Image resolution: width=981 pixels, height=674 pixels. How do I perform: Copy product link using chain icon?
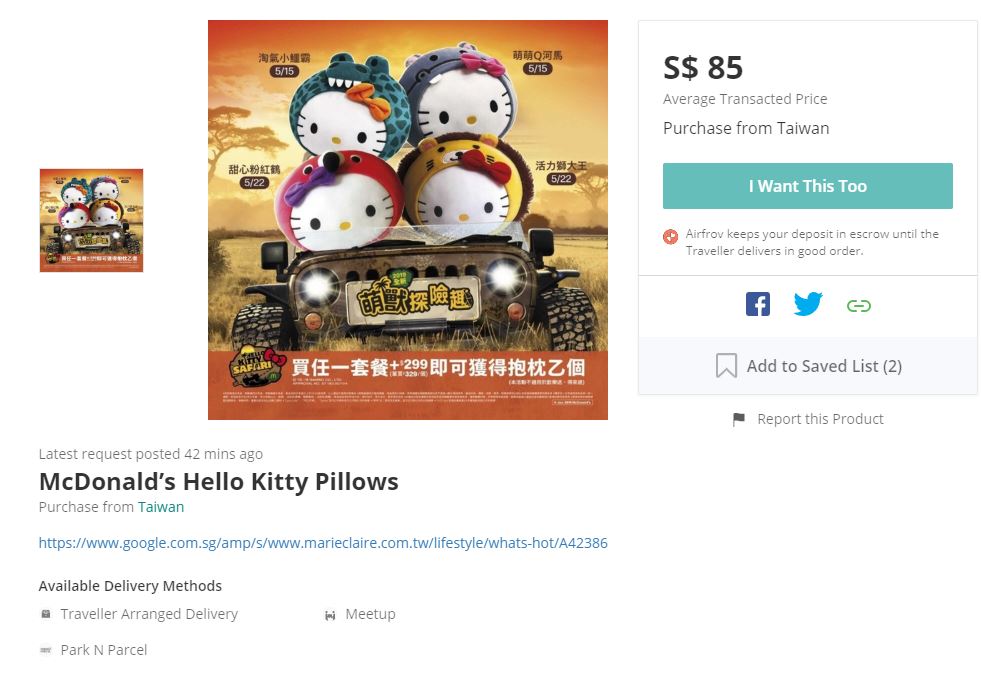858,305
